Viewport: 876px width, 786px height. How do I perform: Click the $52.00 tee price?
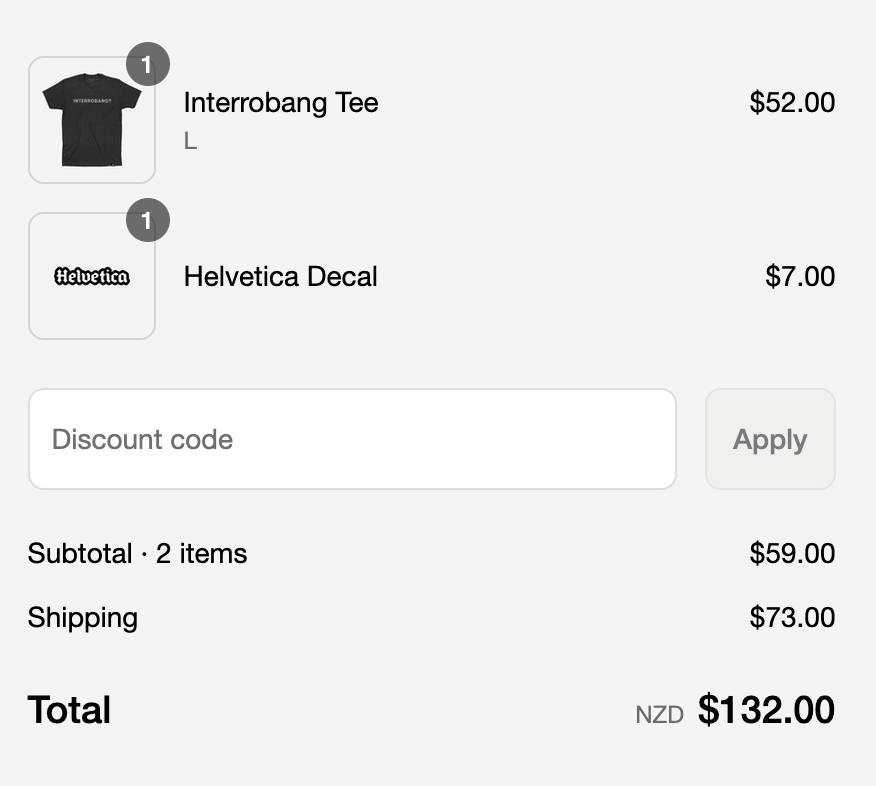[x=792, y=103]
